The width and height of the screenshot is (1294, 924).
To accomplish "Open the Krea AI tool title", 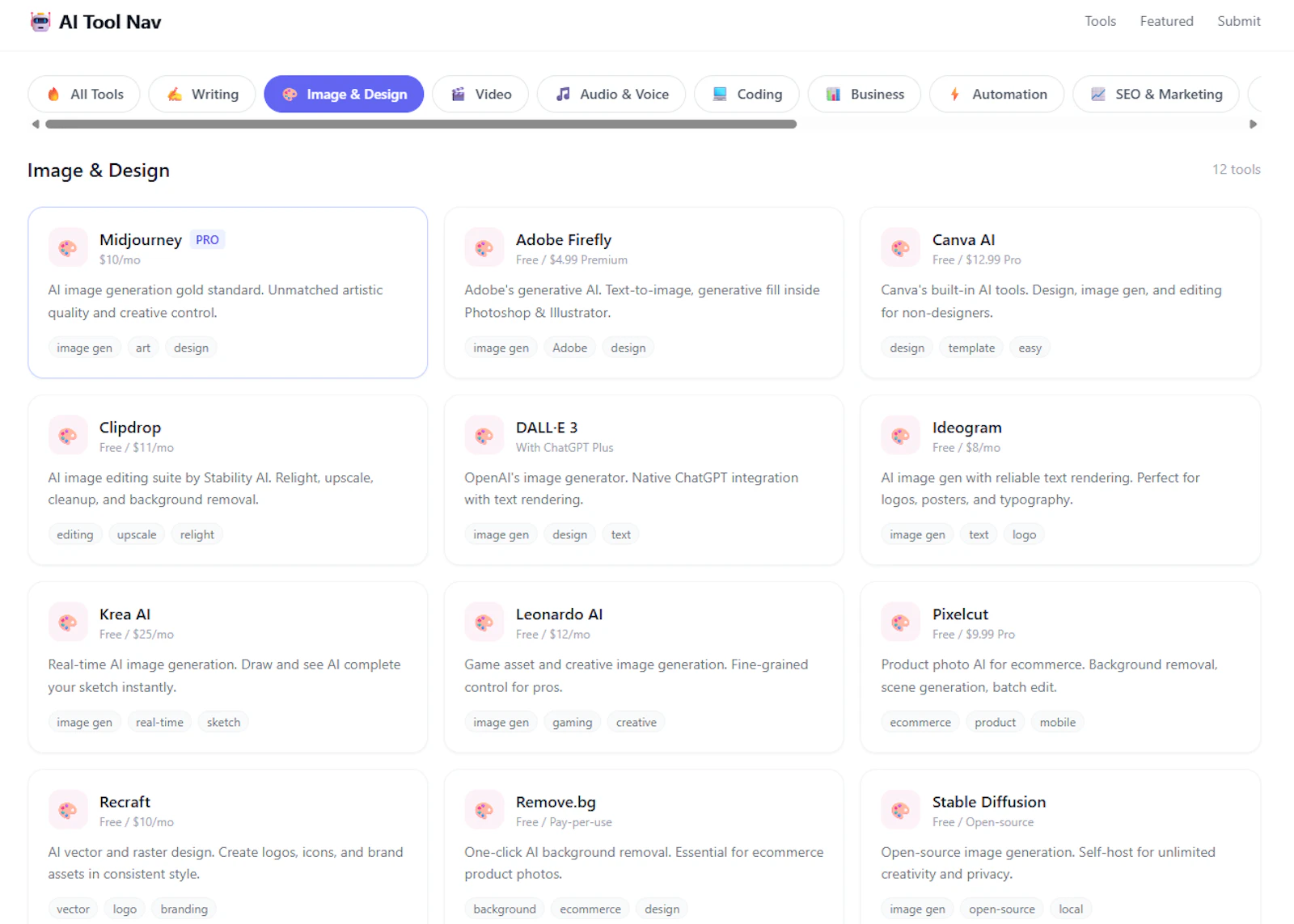I will click(125, 614).
